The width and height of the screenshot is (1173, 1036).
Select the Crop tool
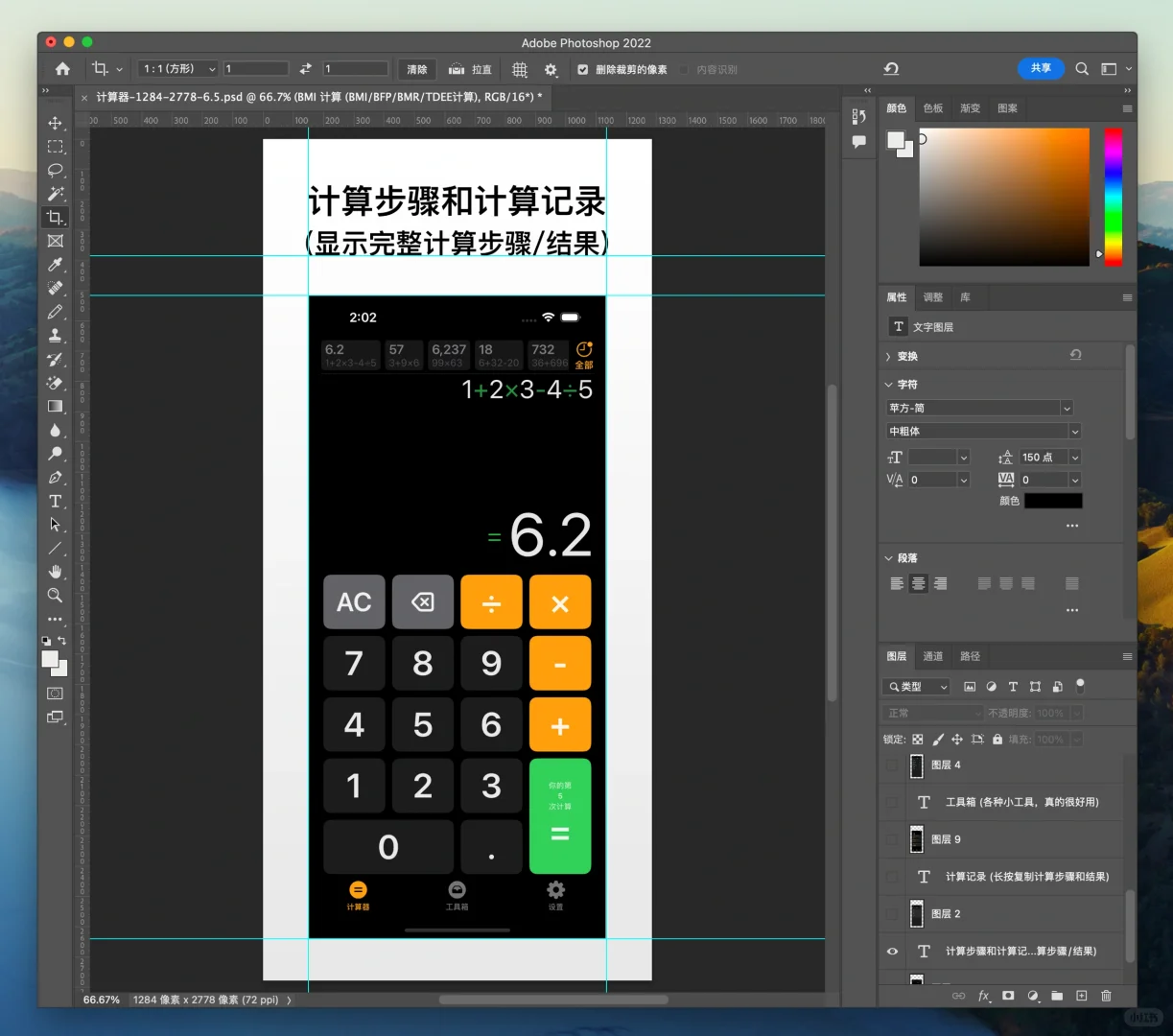click(x=55, y=217)
